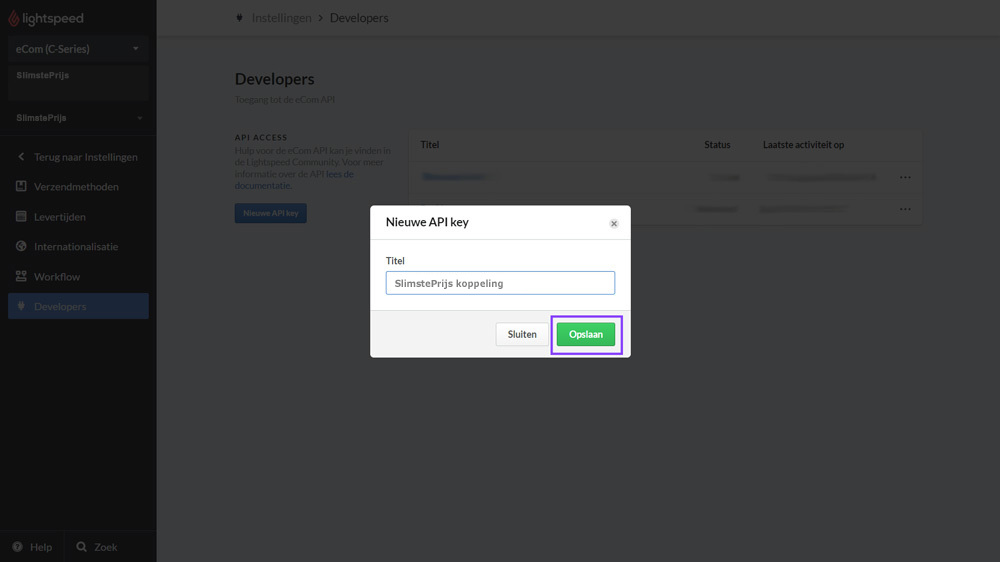
Task: Open the documentatie link
Action: [x=263, y=185]
